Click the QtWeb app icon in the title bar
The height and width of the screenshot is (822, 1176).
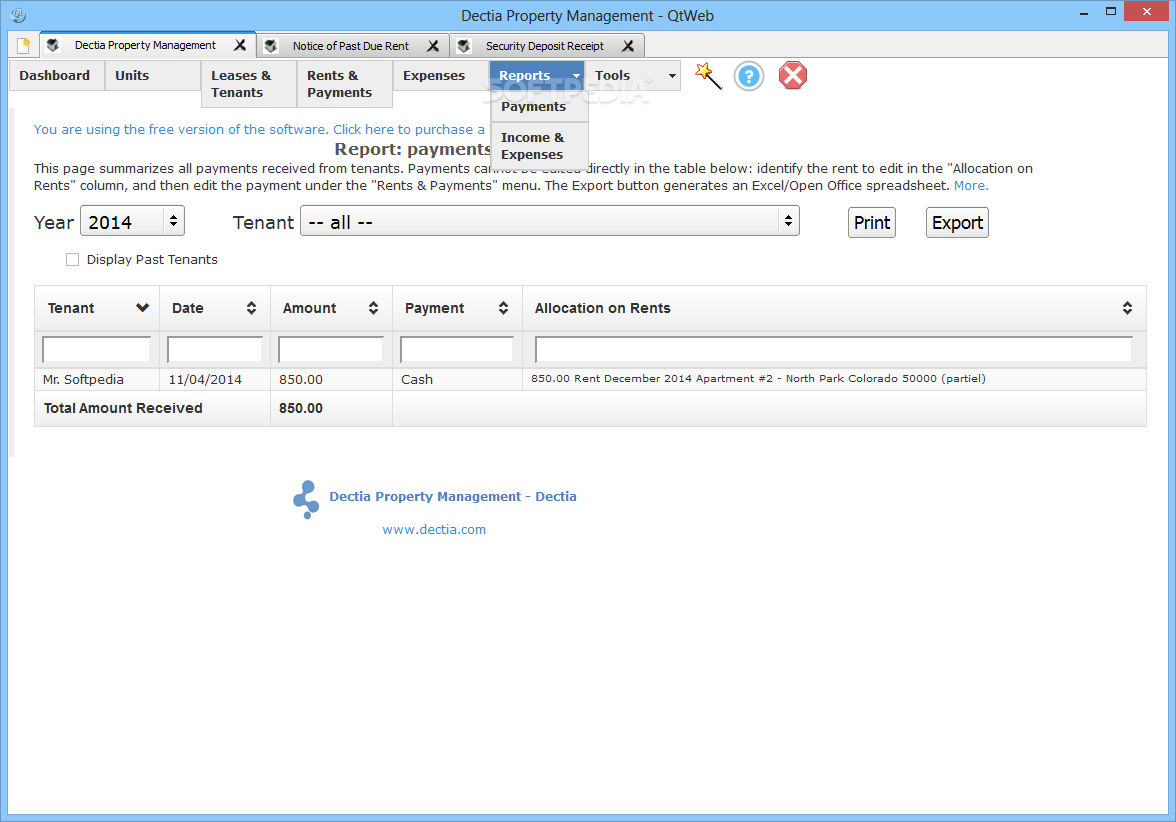[x=18, y=15]
